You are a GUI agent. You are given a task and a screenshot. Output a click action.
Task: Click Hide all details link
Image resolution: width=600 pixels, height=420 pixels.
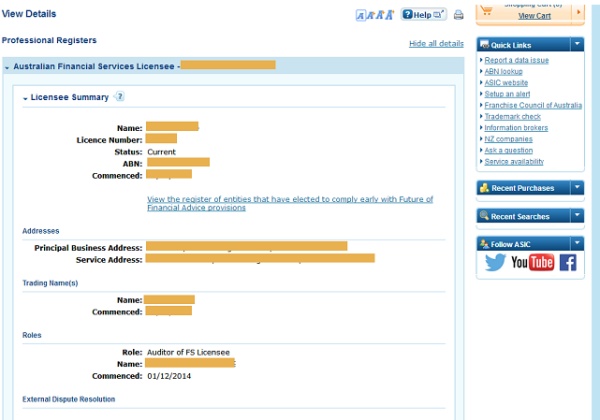[x=436, y=44]
